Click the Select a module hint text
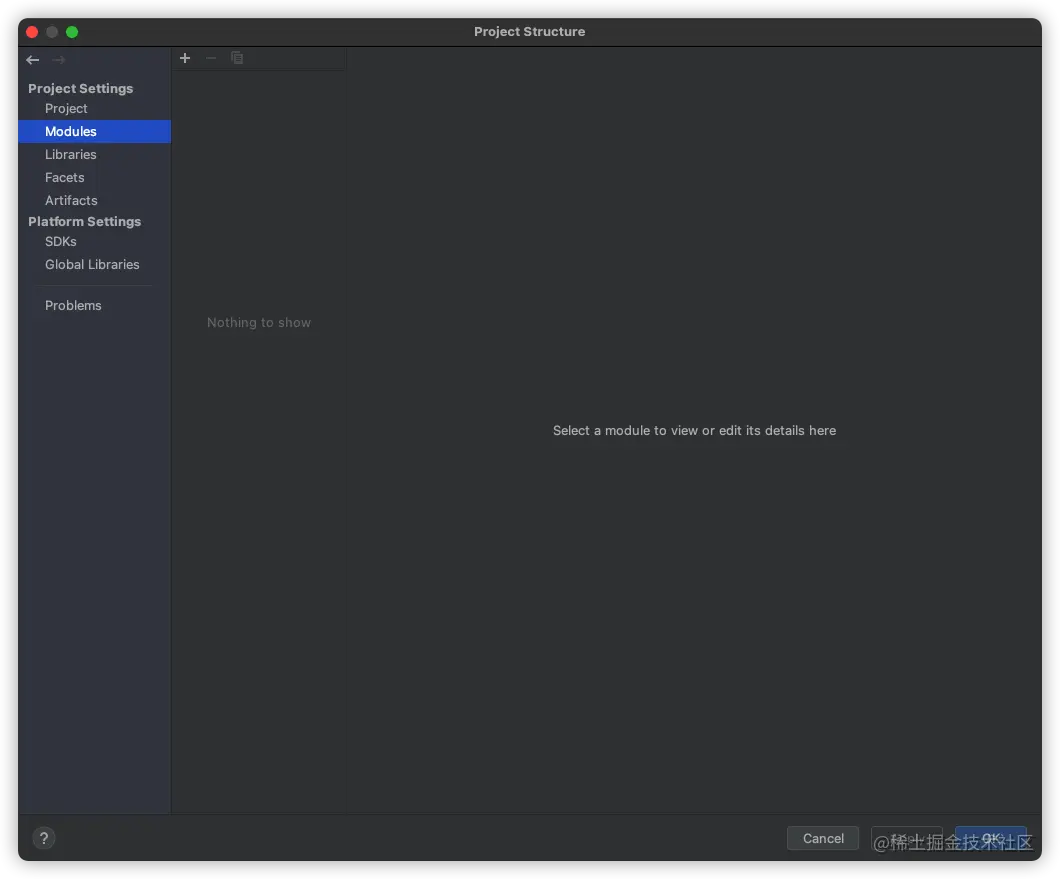The height and width of the screenshot is (879, 1060). [x=694, y=430]
